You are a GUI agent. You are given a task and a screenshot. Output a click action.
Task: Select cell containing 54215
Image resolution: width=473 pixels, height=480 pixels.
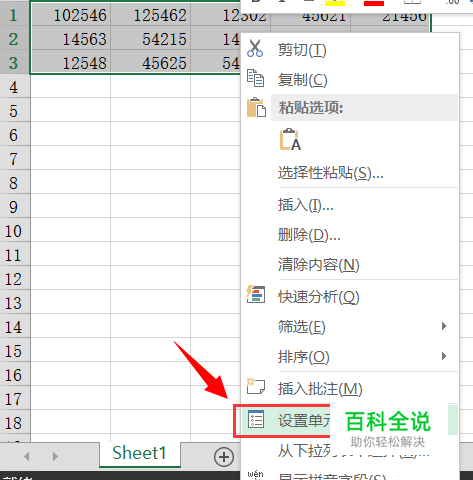(x=151, y=39)
